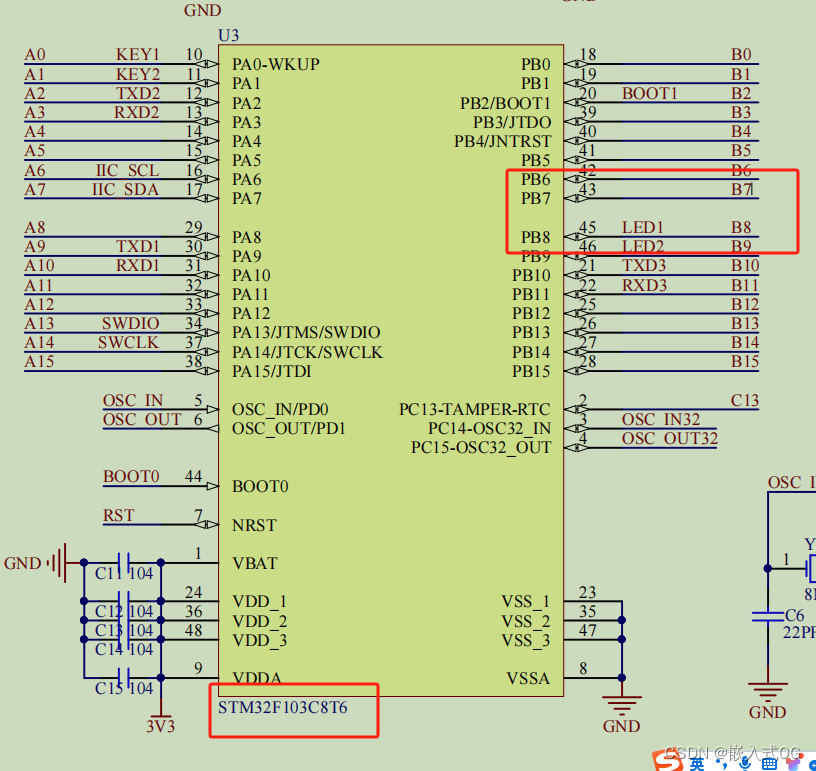Select the RXD1 net label
The image size is (816, 771).
[x=137, y=265]
